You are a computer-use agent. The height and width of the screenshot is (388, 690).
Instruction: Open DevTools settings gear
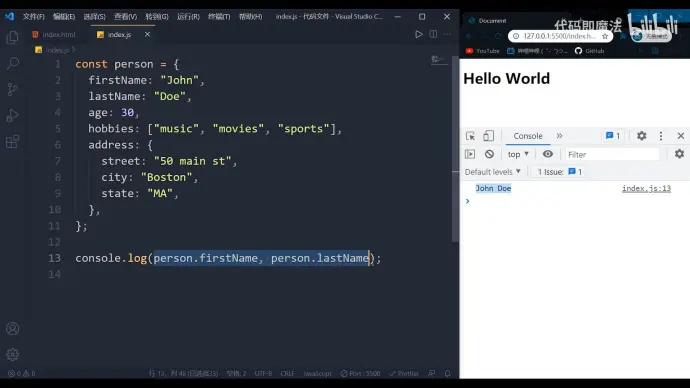[642, 136]
